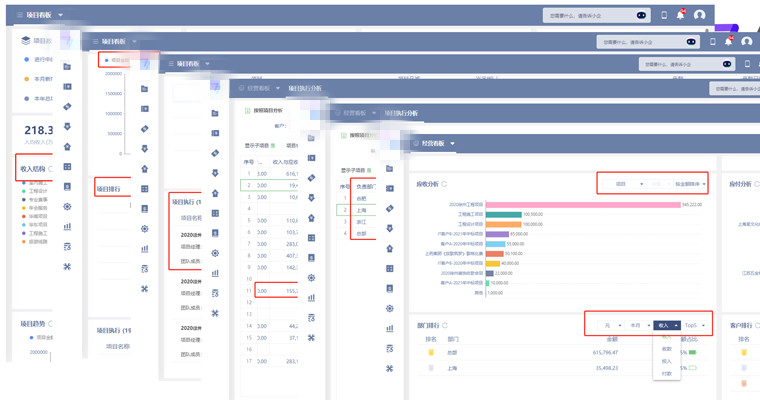The width and height of the screenshot is (760, 400).
Task: Click the bar chart icon in the rightmost sidebar
Action: 390,329
